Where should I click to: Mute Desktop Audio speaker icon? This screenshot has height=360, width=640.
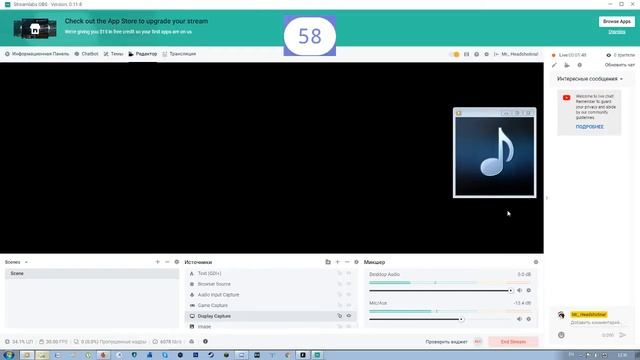519,290
